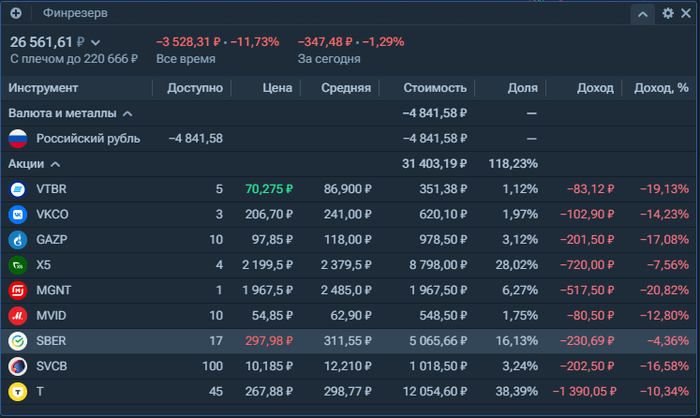Viewport: 700px width, 418px height.
Task: Click MGNT loss percent −20,82%
Action: coord(664,290)
